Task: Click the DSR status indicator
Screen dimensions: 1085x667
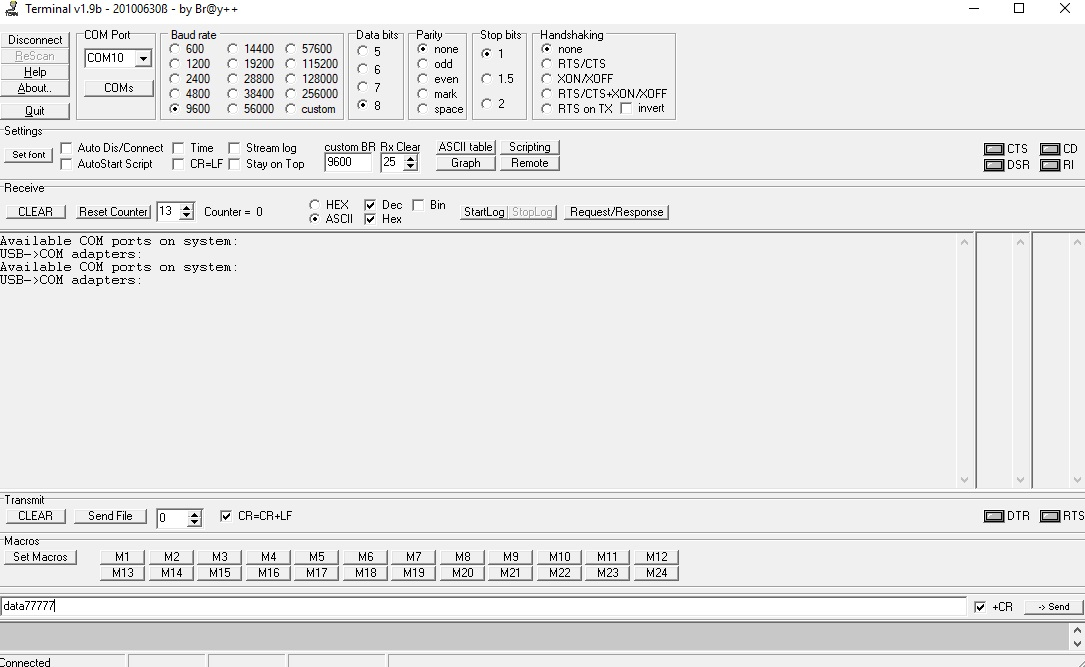Action: click(994, 165)
